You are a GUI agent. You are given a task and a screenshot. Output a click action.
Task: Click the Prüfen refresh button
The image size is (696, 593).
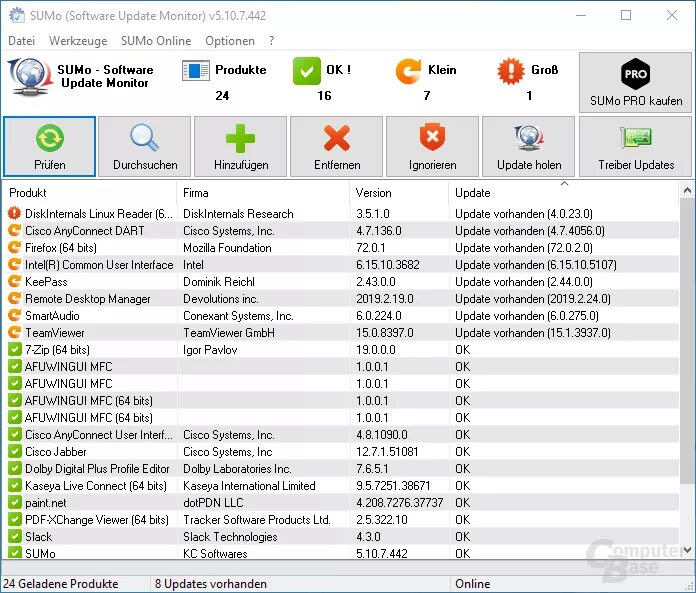coord(49,146)
